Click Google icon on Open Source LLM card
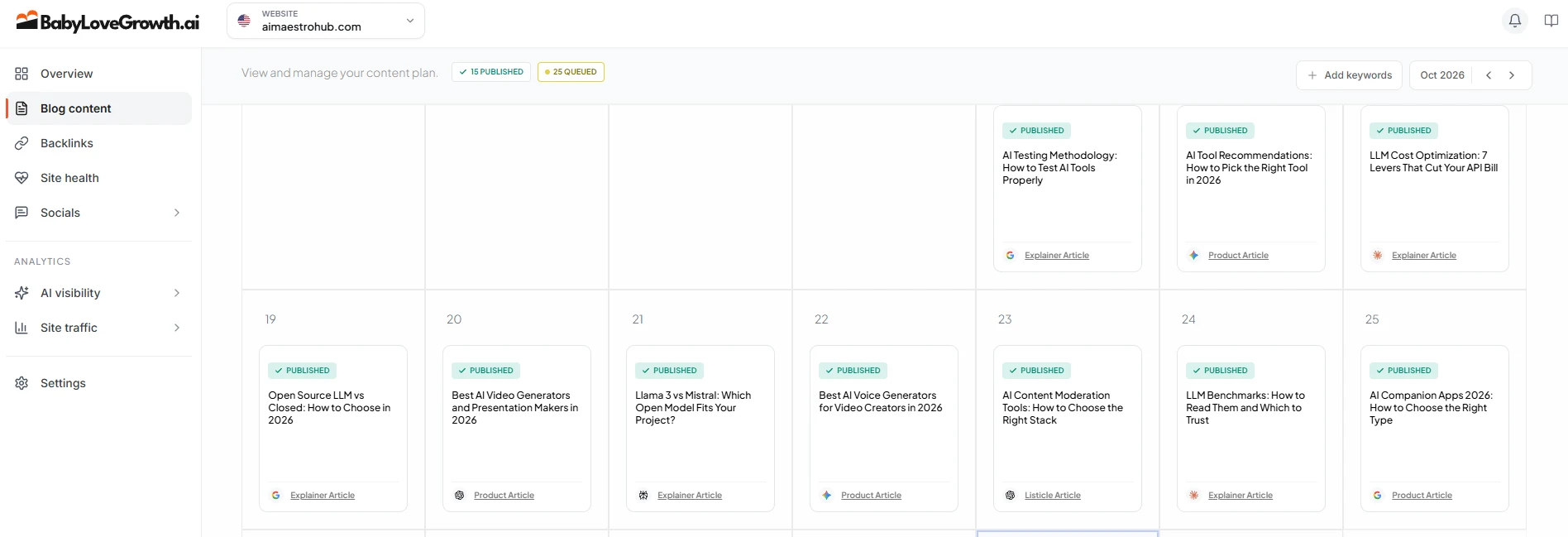The height and width of the screenshot is (537, 1568). 275,496
